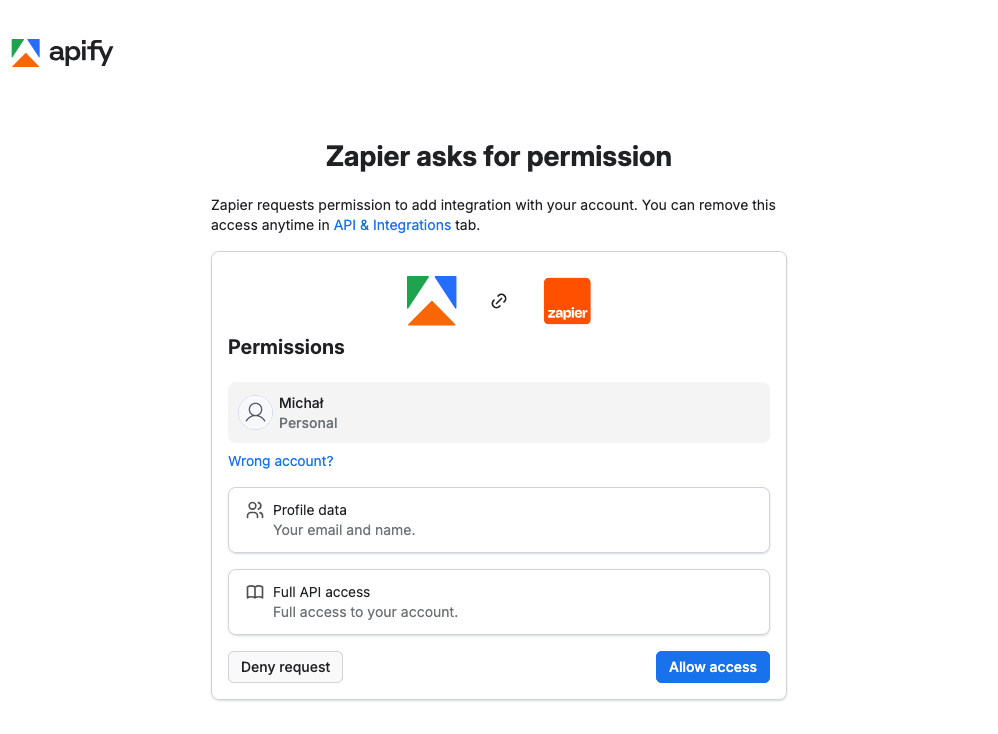The image size is (998, 734).
Task: Click the open book icon beside Full API access
Action: (x=255, y=592)
